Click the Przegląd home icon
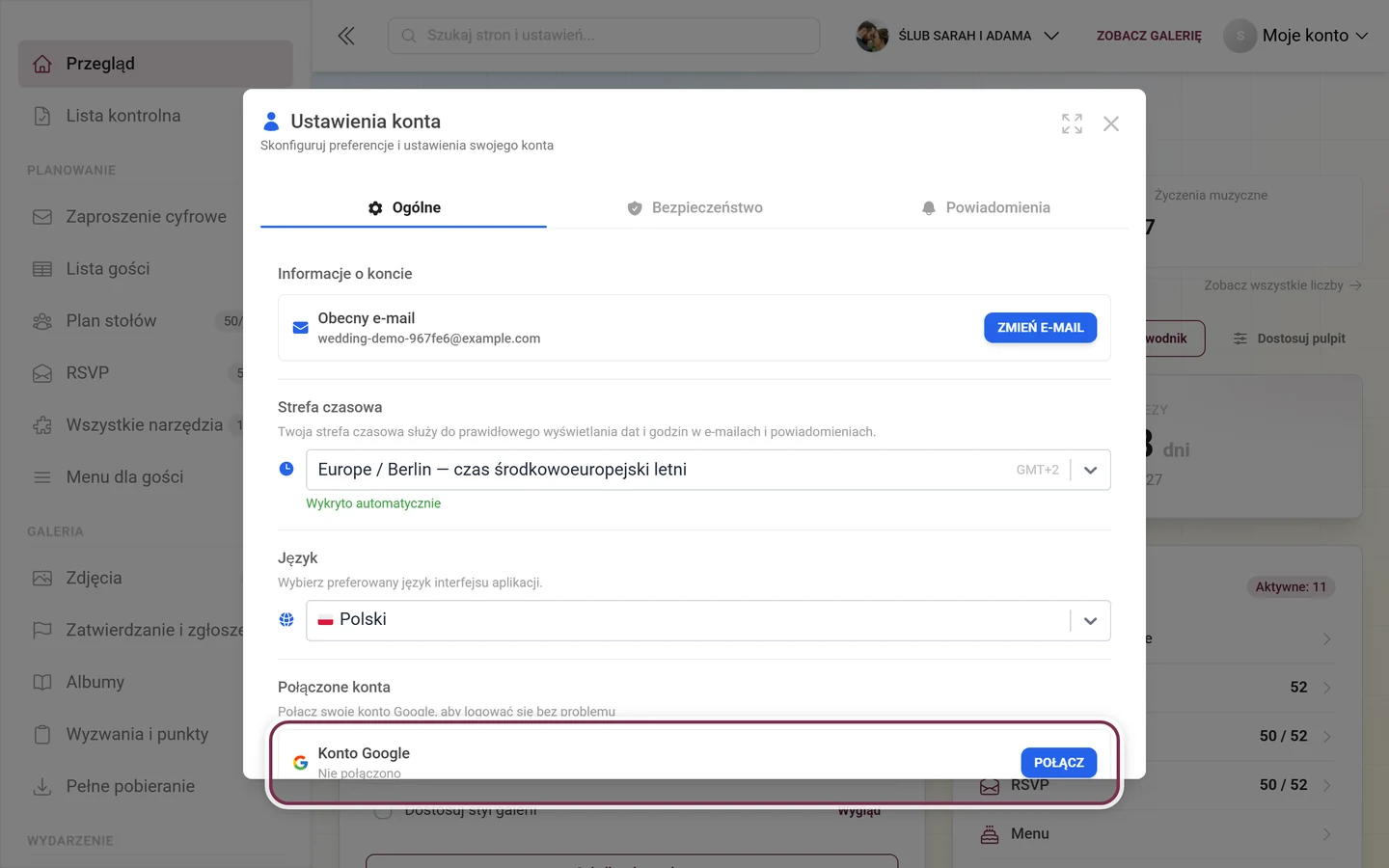 point(42,64)
